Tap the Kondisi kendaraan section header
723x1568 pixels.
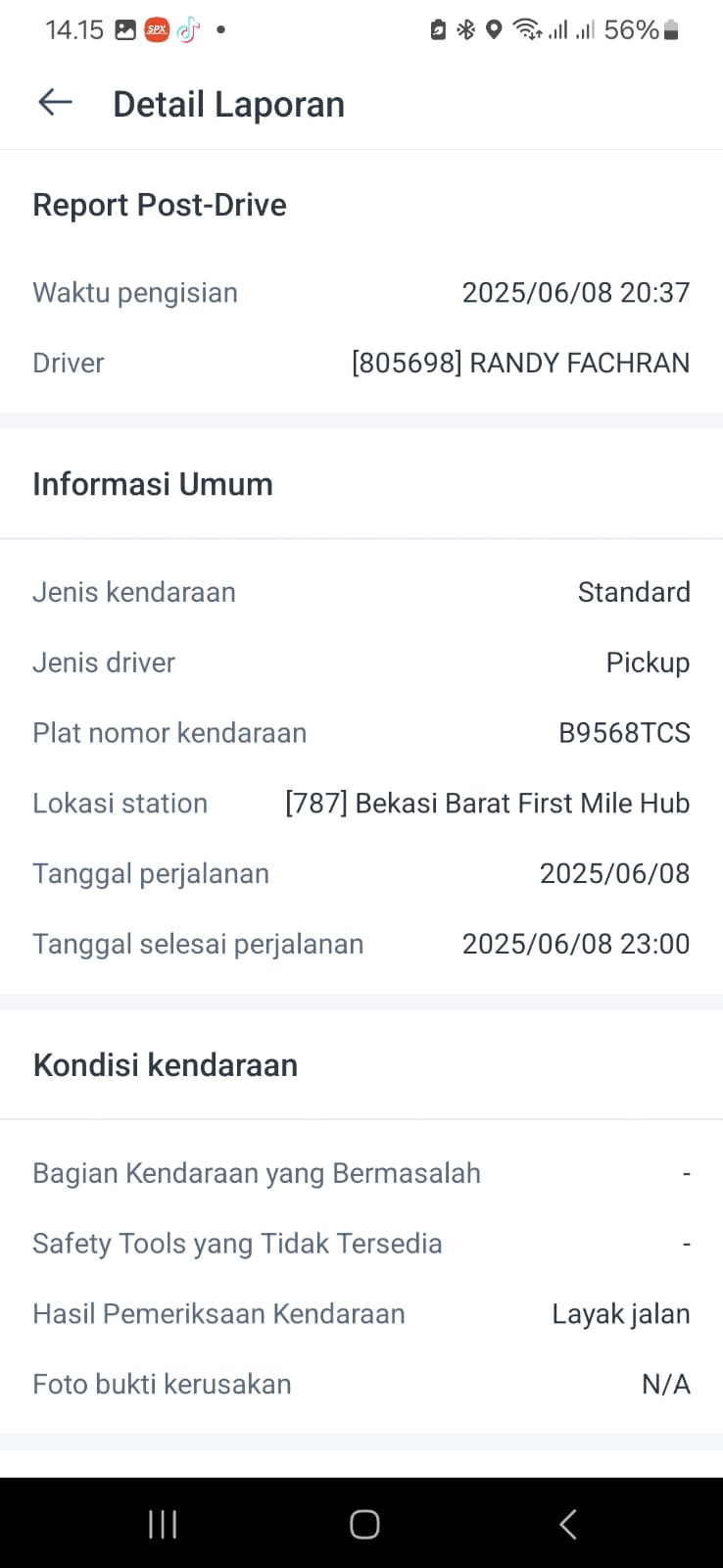166,1065
